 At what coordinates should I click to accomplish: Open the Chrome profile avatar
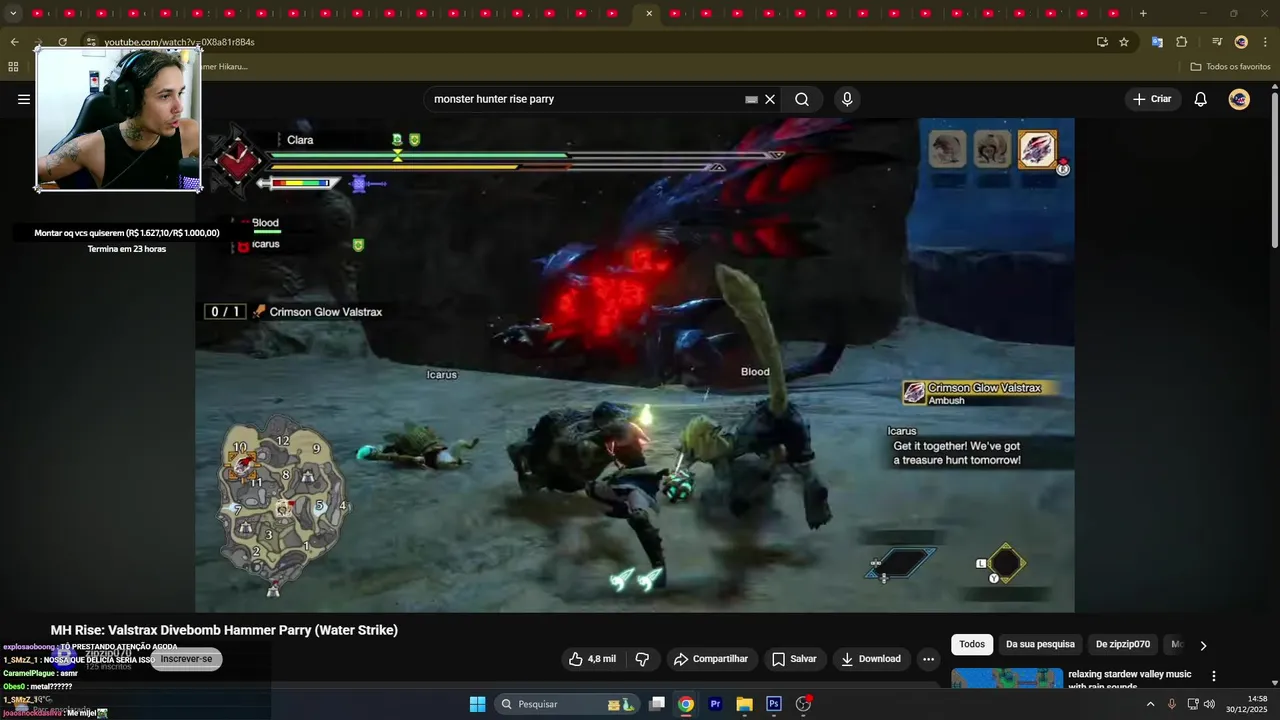[x=1241, y=42]
